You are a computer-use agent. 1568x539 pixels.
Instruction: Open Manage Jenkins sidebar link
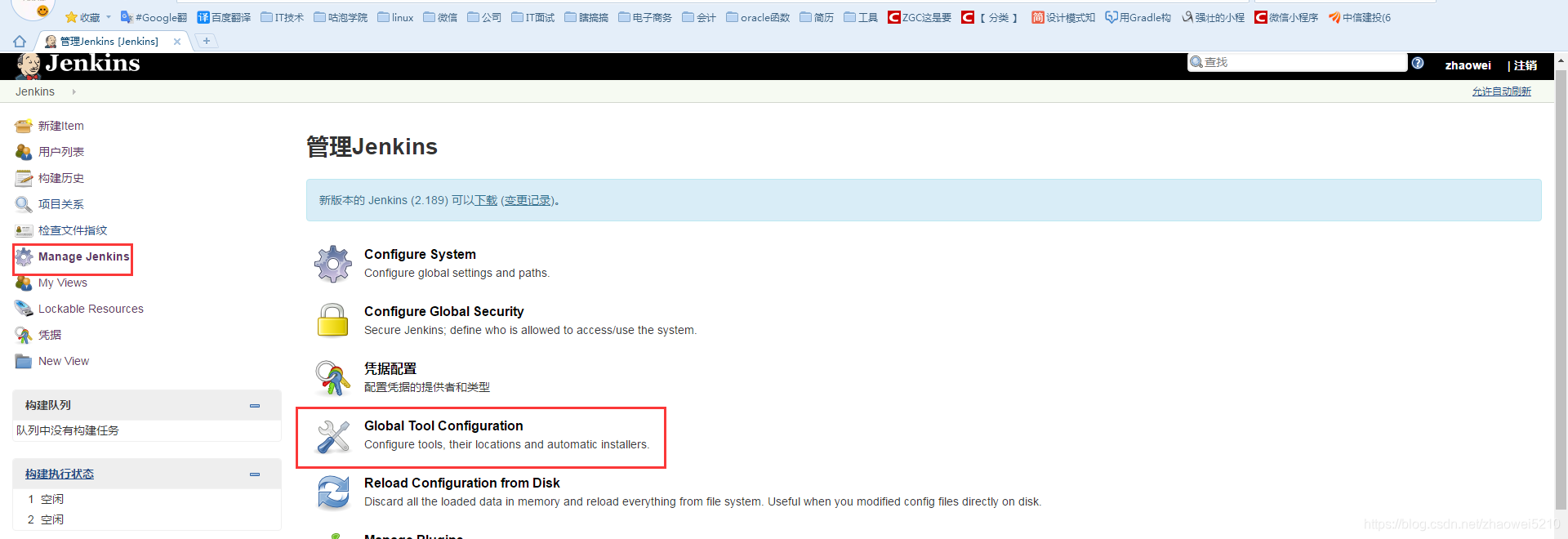83,256
